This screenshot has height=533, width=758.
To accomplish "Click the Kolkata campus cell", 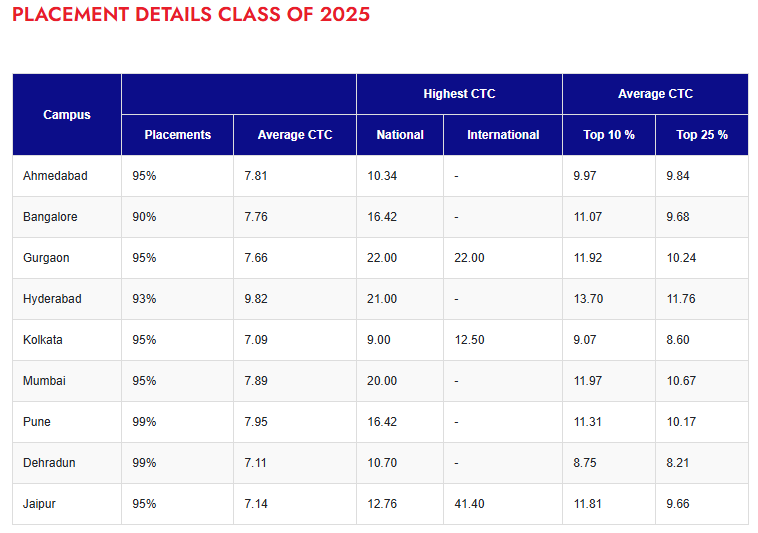I will [x=43, y=340].
